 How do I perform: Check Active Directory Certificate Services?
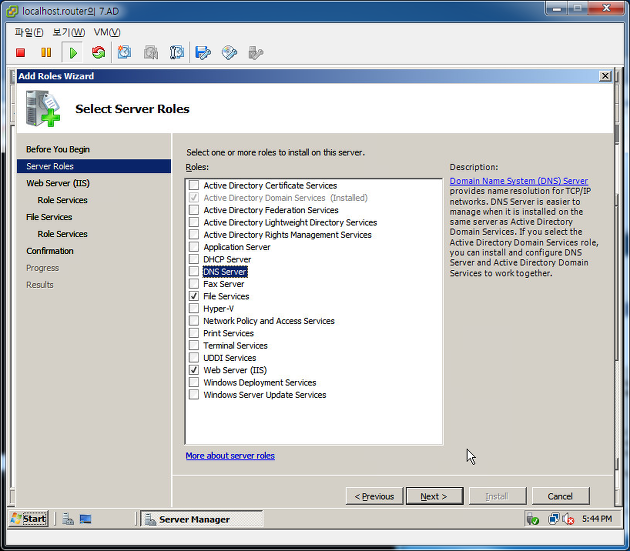[194, 185]
